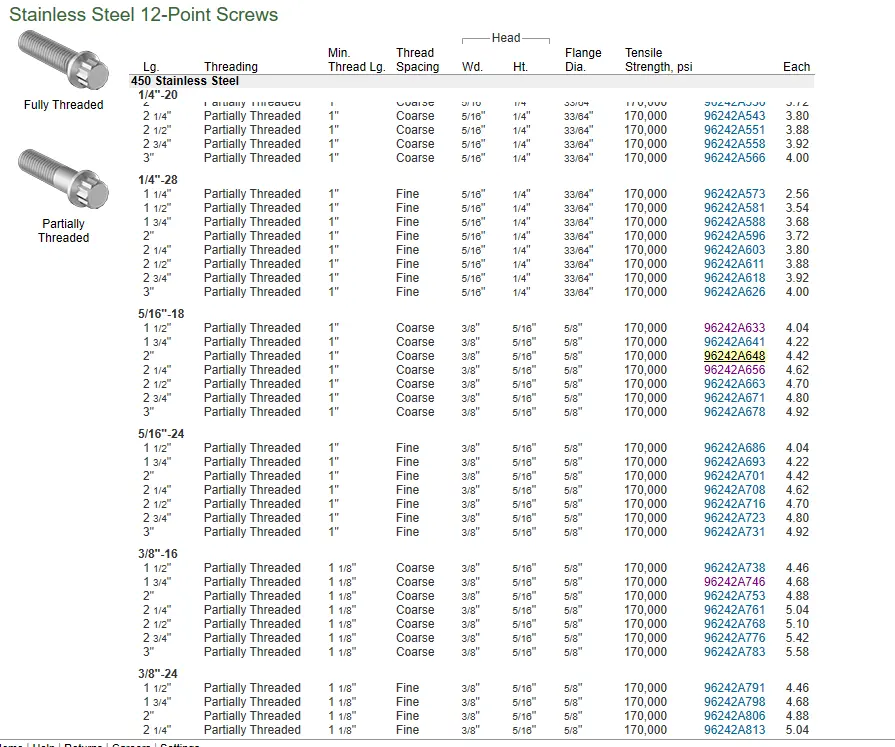
Task: Open part number 96242A731
Action: point(734,532)
